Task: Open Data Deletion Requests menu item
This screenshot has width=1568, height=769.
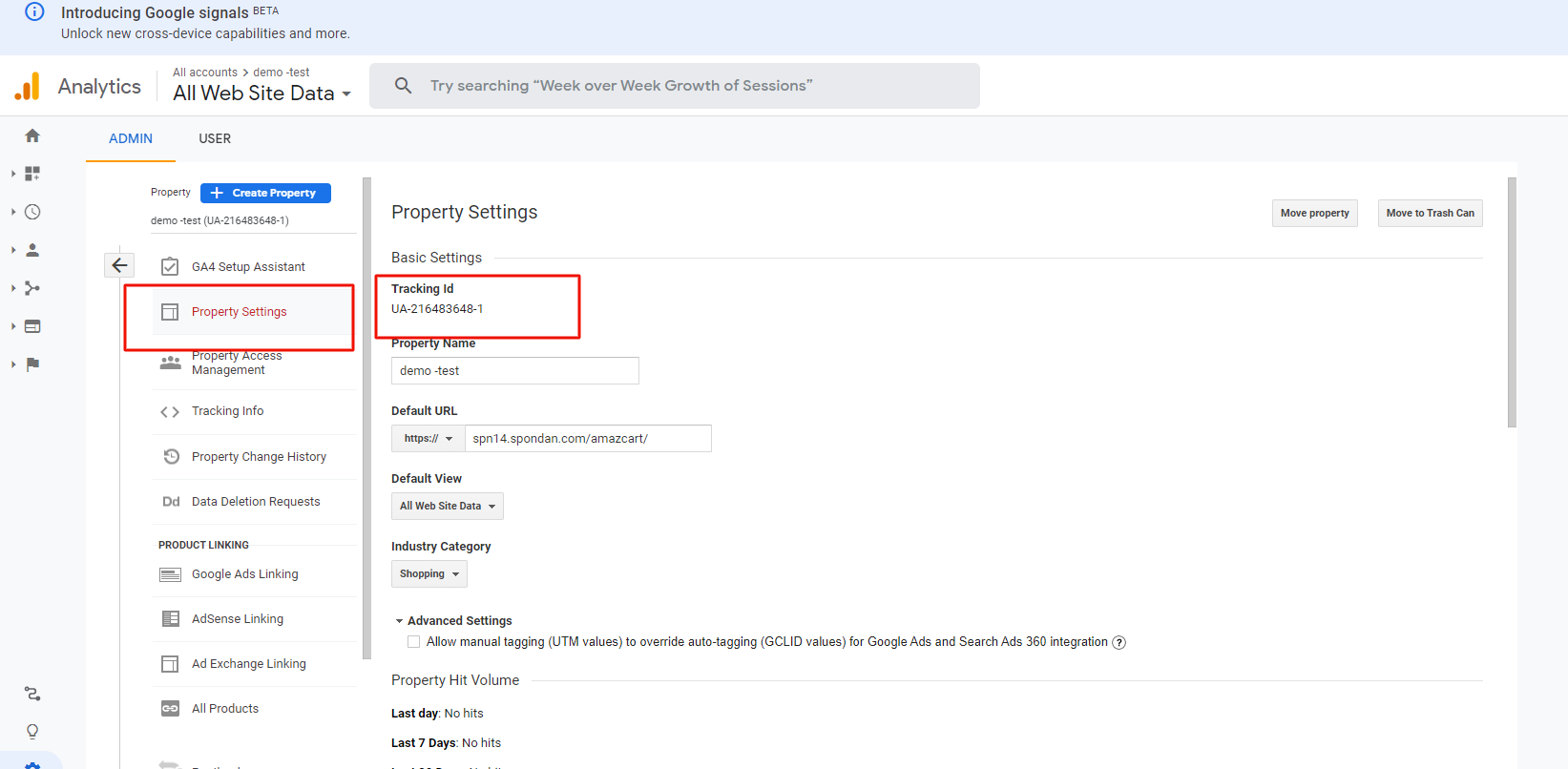Action: tap(254, 502)
